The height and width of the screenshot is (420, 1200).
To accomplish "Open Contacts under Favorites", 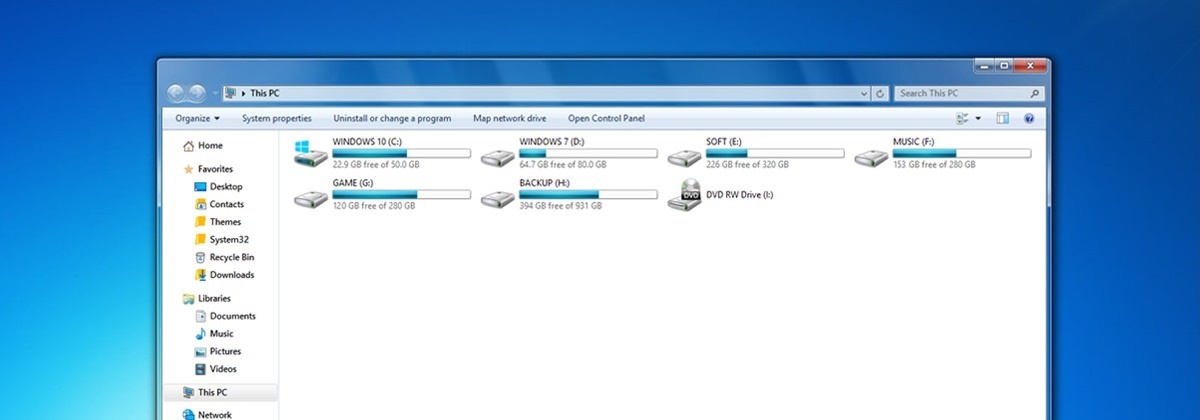I will 219,204.
